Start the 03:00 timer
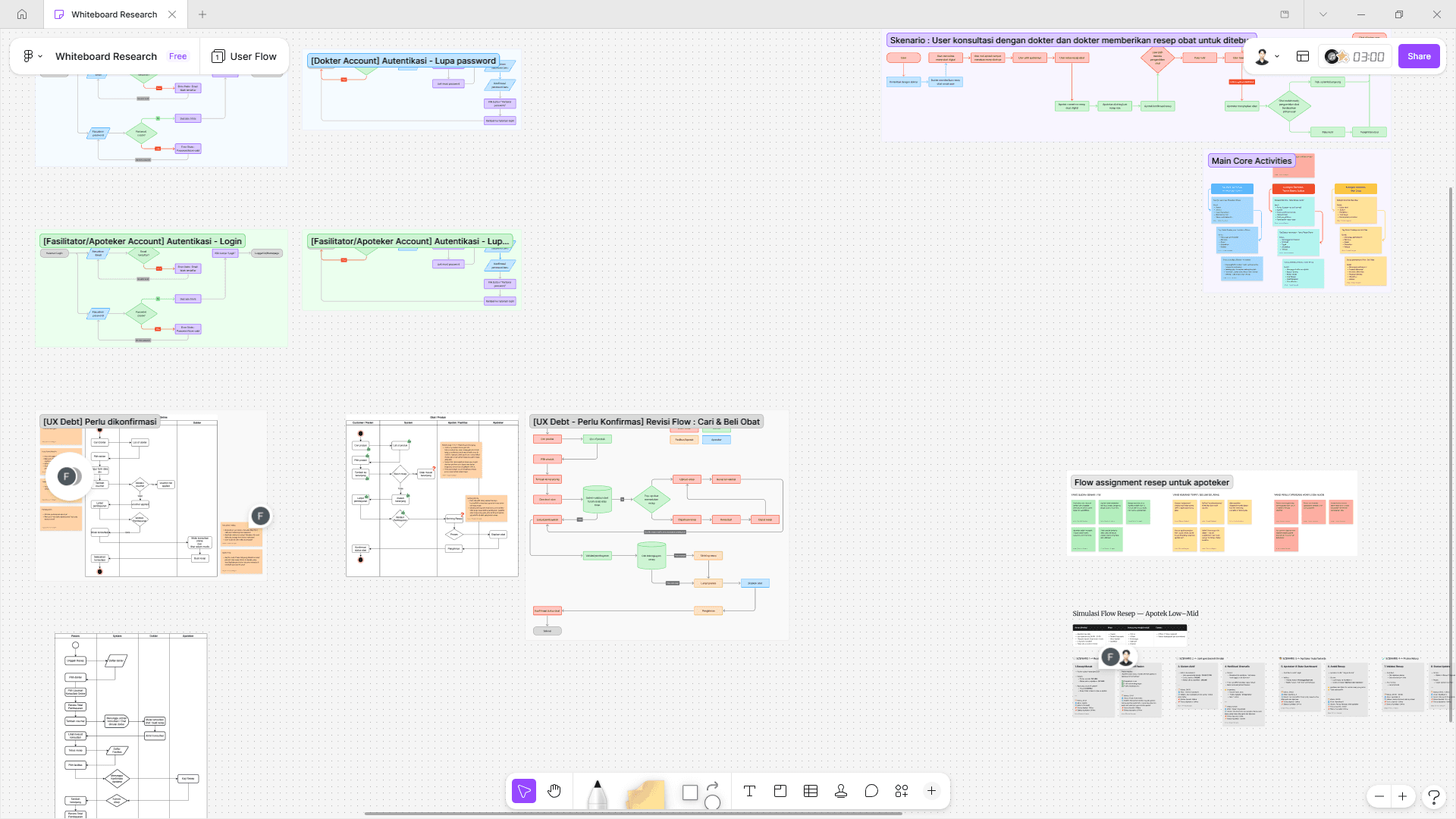1456x819 pixels. pyautogui.click(x=1368, y=56)
